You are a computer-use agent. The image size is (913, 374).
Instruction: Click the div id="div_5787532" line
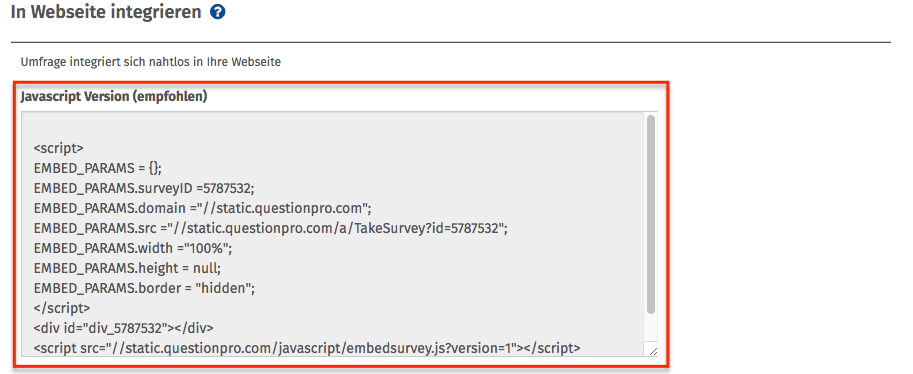pos(123,328)
